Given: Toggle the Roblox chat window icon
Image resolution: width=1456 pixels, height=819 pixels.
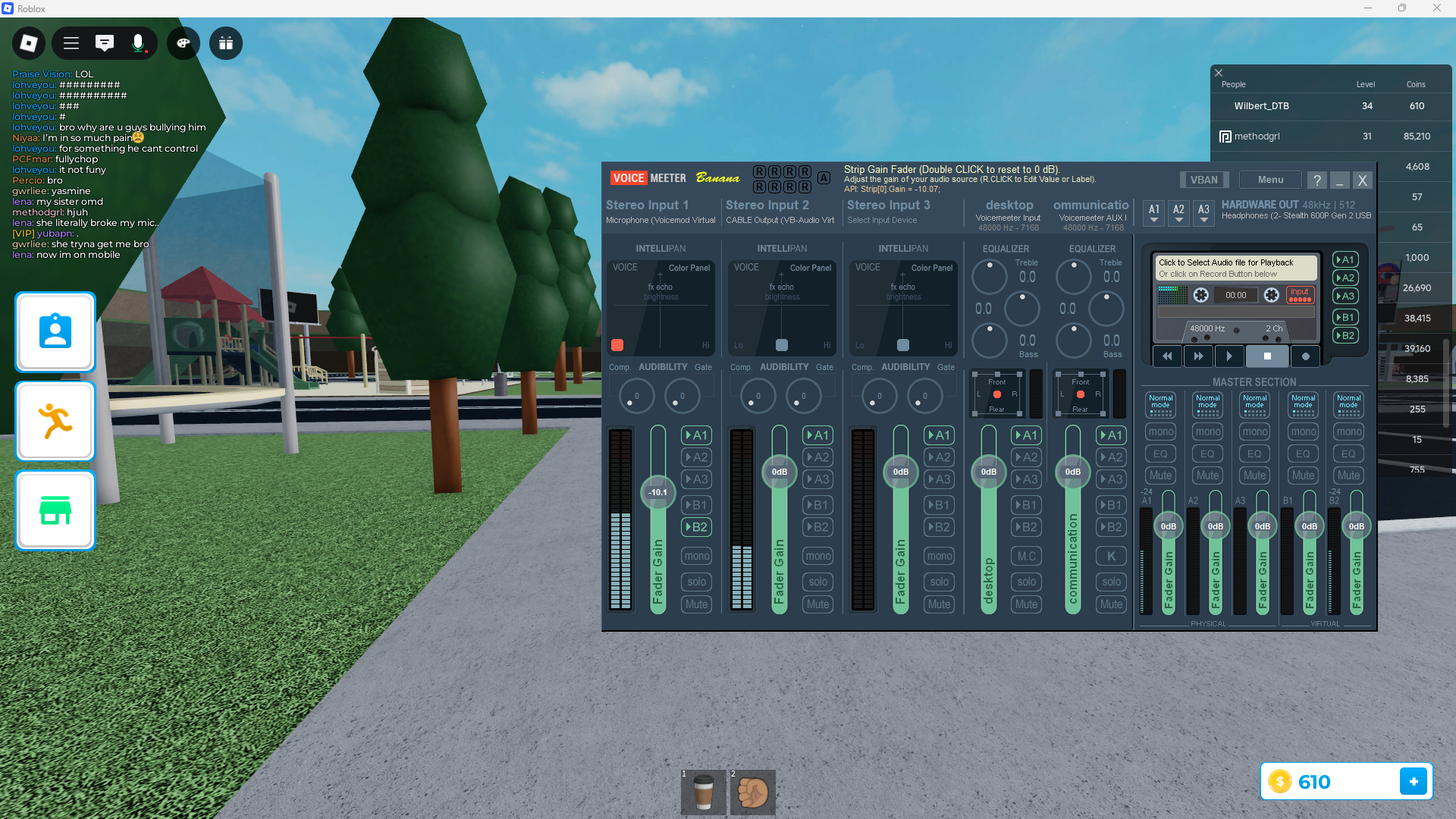Looking at the screenshot, I should click(x=105, y=43).
